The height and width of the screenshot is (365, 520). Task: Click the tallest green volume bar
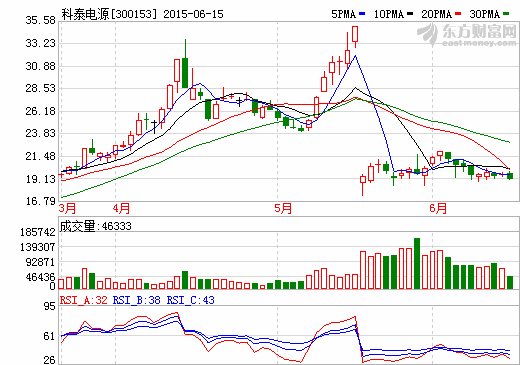pyautogui.click(x=417, y=263)
